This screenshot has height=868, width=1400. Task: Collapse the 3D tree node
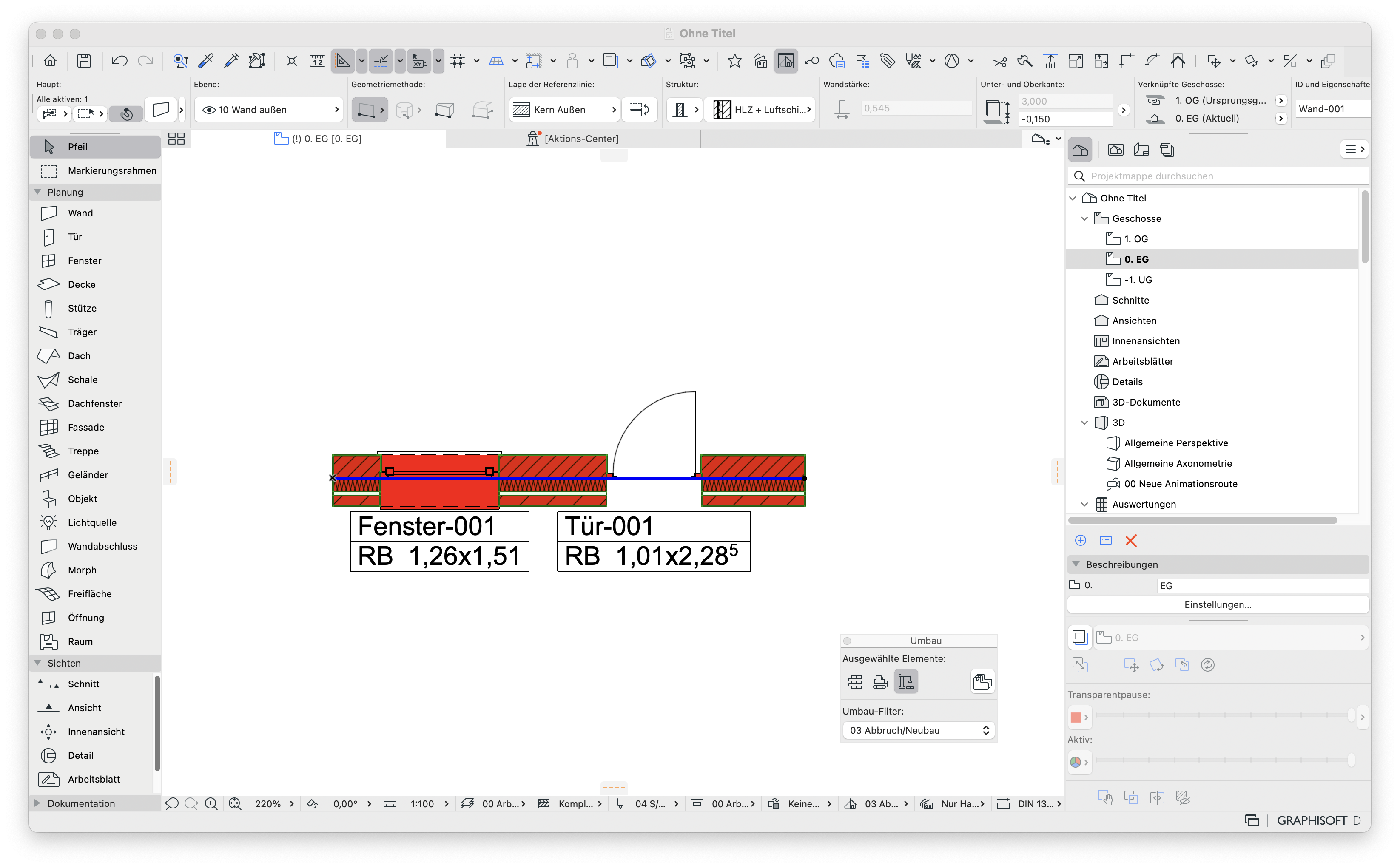click(1084, 423)
